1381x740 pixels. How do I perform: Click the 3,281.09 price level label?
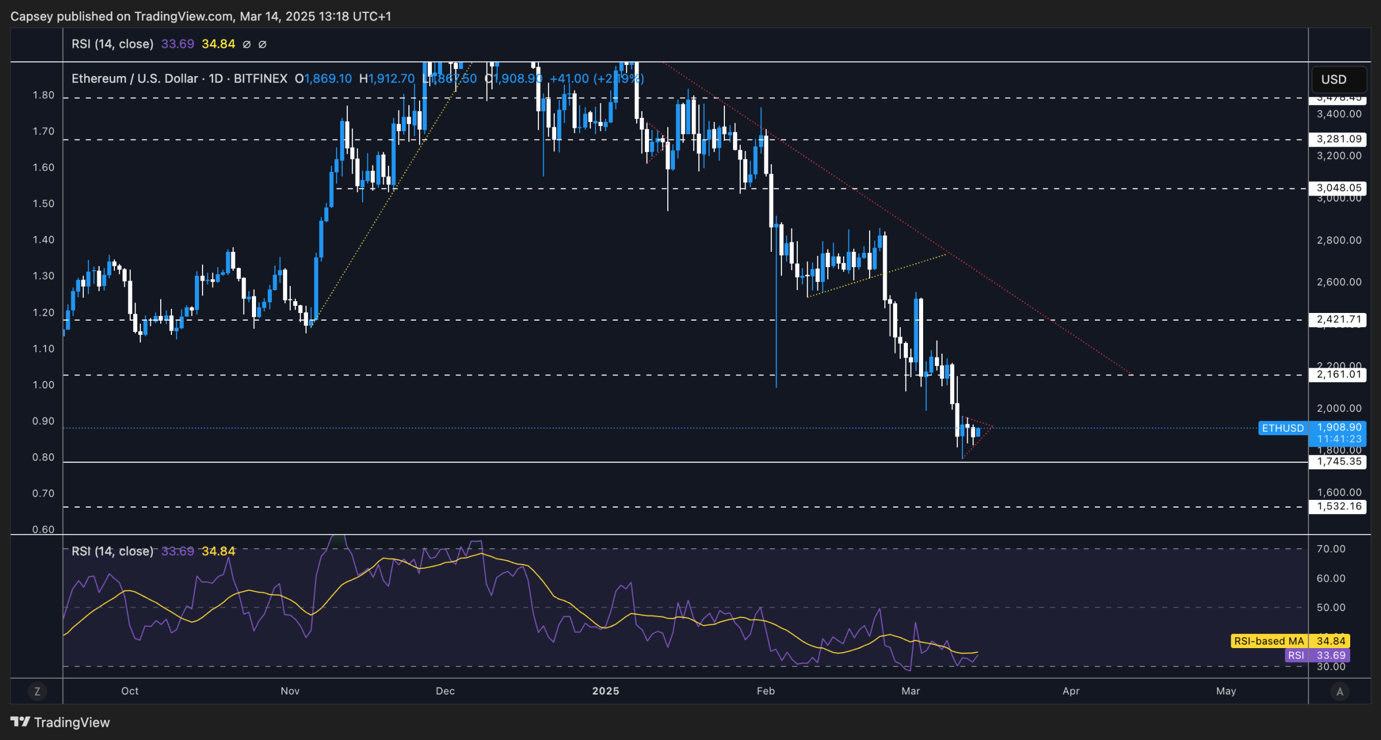pyautogui.click(x=1340, y=139)
